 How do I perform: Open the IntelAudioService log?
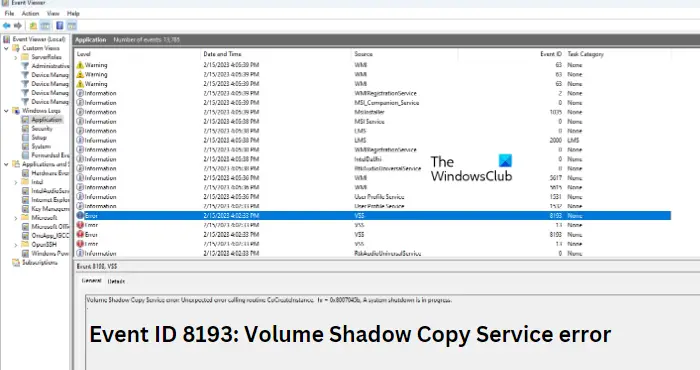[x=50, y=191]
